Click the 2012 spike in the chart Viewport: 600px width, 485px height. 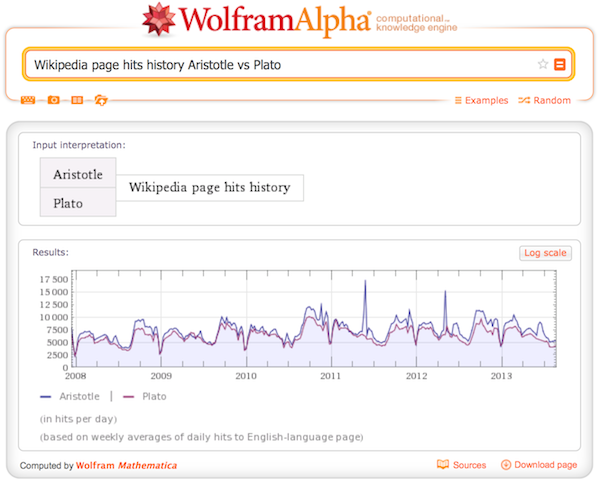click(445, 292)
